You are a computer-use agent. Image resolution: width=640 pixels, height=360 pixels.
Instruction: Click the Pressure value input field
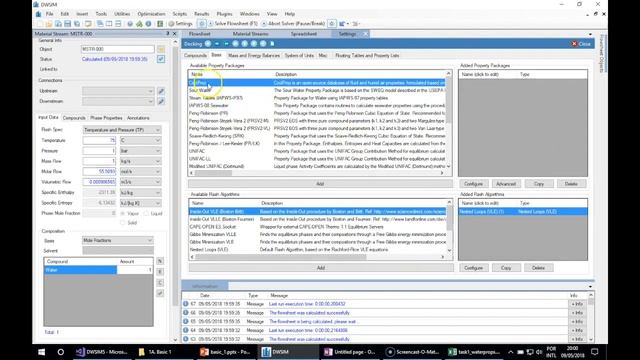tap(99, 151)
